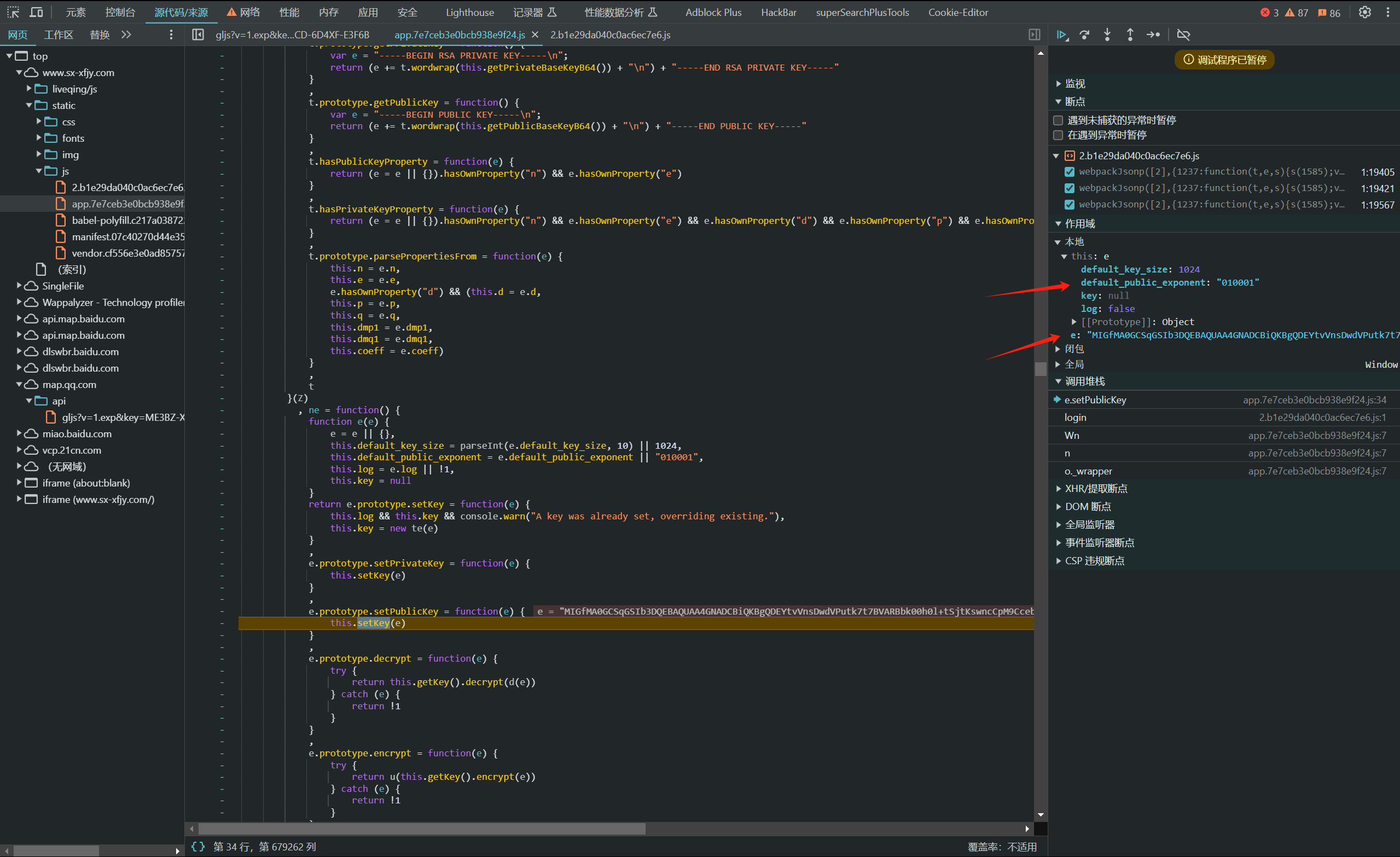Image resolution: width=1400 pixels, height=857 pixels.
Task: Enable pause on caught exceptions checkbox
Action: [x=1058, y=135]
